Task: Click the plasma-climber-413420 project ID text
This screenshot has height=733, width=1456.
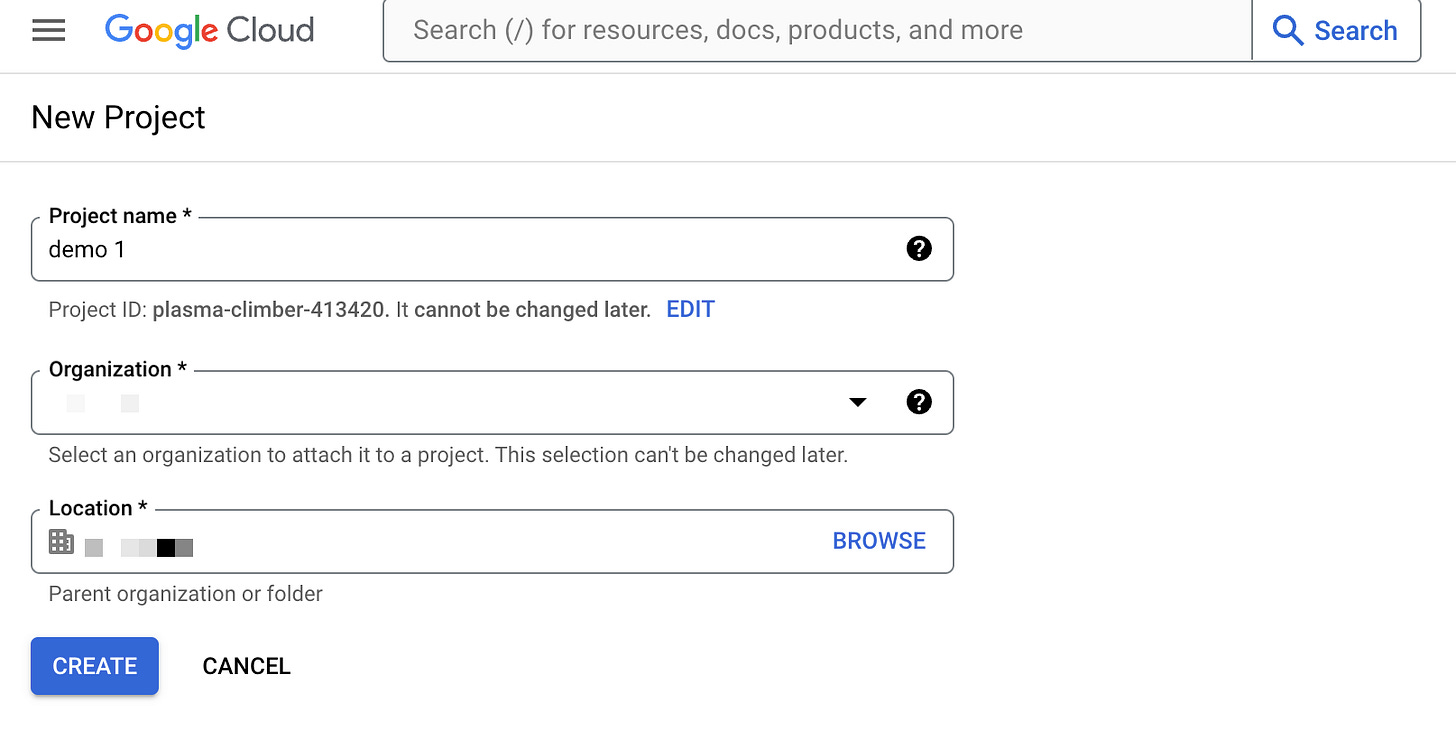Action: [269, 310]
